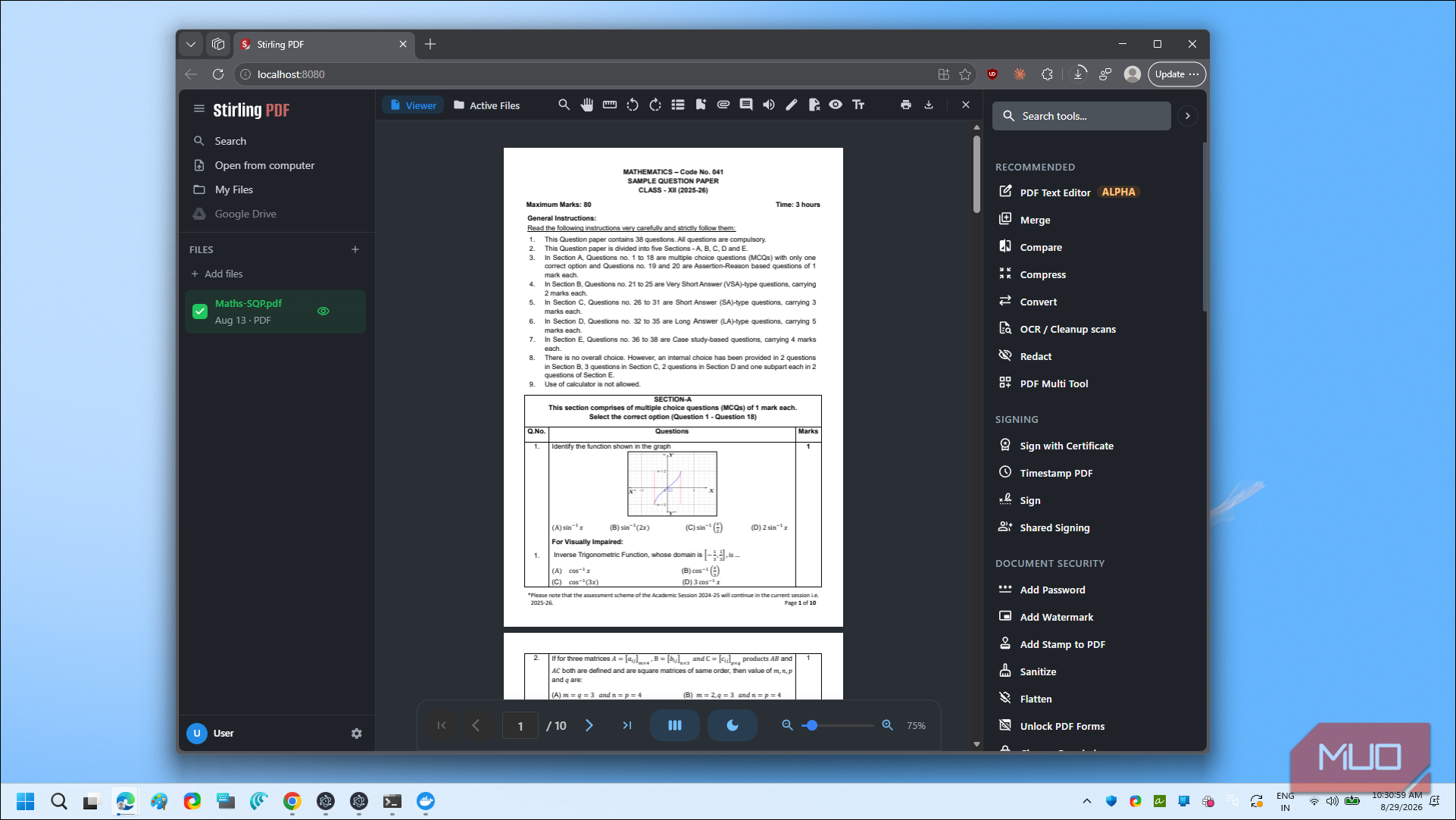Click the zoom out magnifier

788,725
